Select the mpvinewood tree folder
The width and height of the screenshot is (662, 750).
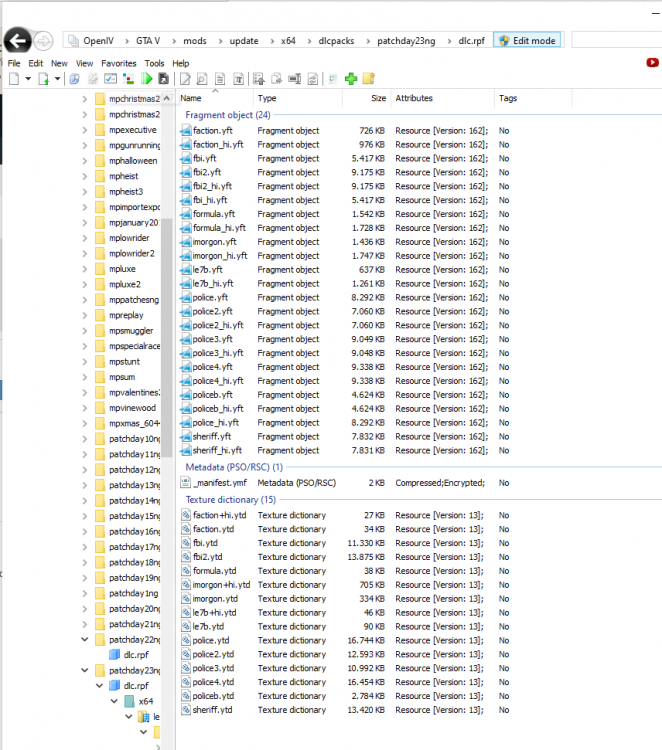pyautogui.click(x=126, y=408)
